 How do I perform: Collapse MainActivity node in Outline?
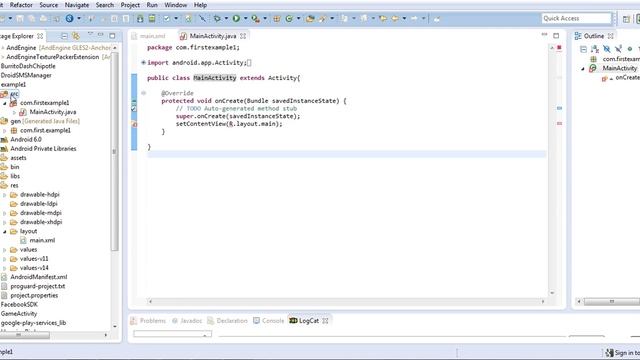coord(583,69)
